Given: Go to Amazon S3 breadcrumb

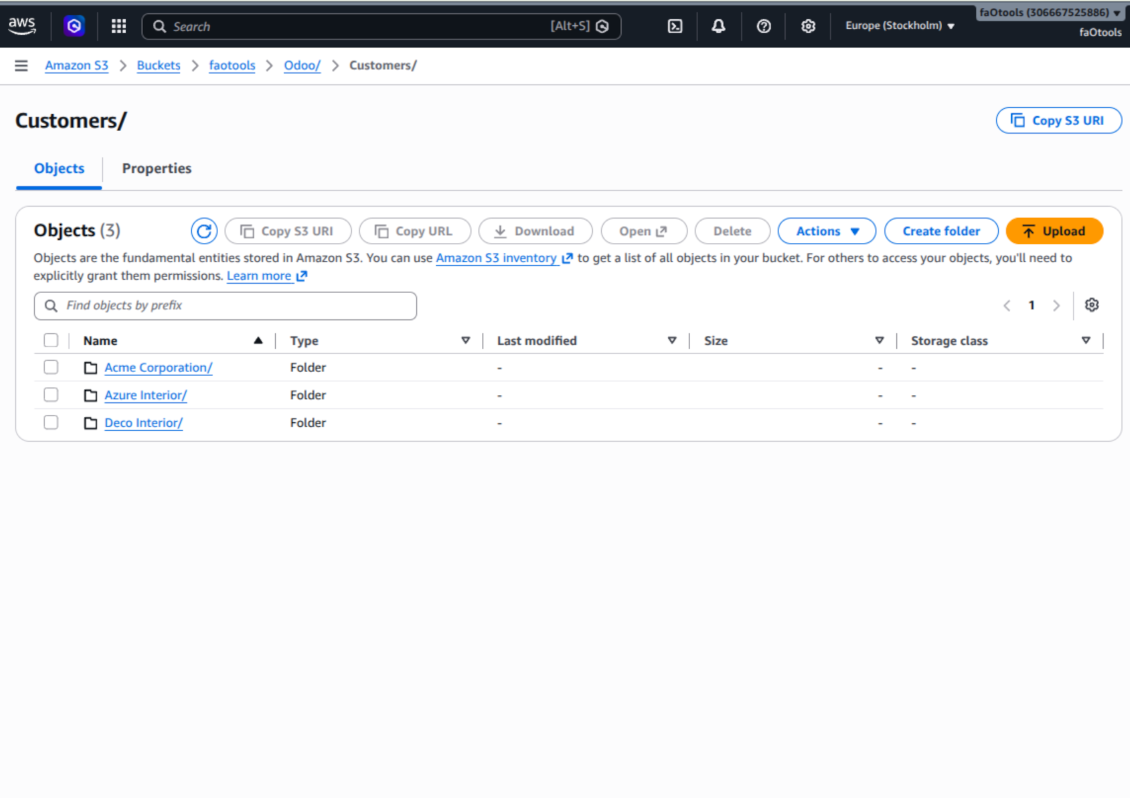Looking at the screenshot, I should [76, 66].
